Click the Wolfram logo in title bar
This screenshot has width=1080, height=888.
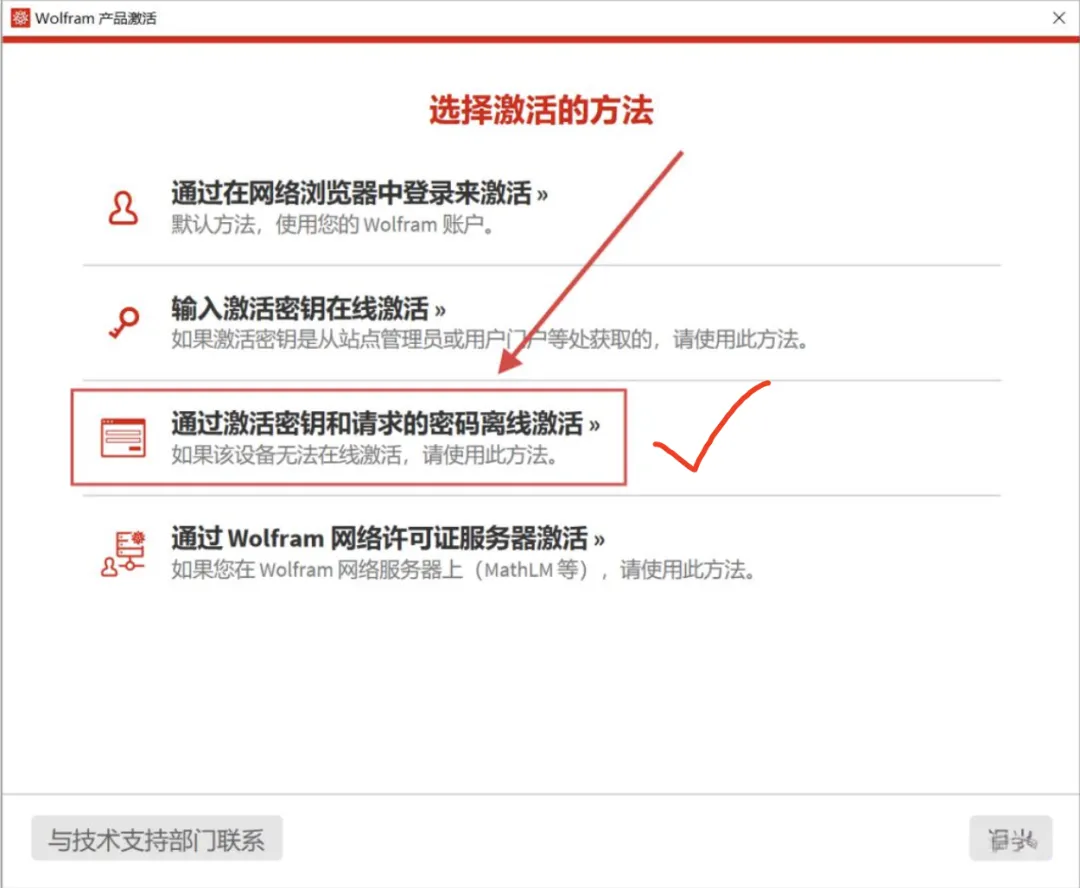pos(20,18)
